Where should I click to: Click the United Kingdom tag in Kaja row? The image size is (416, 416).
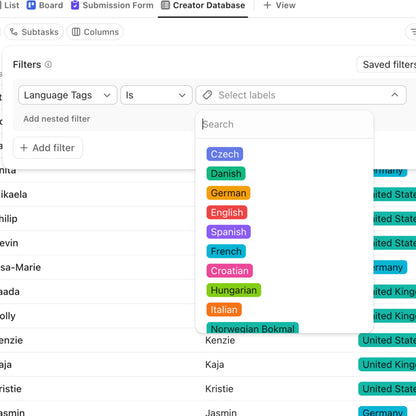[387, 365]
